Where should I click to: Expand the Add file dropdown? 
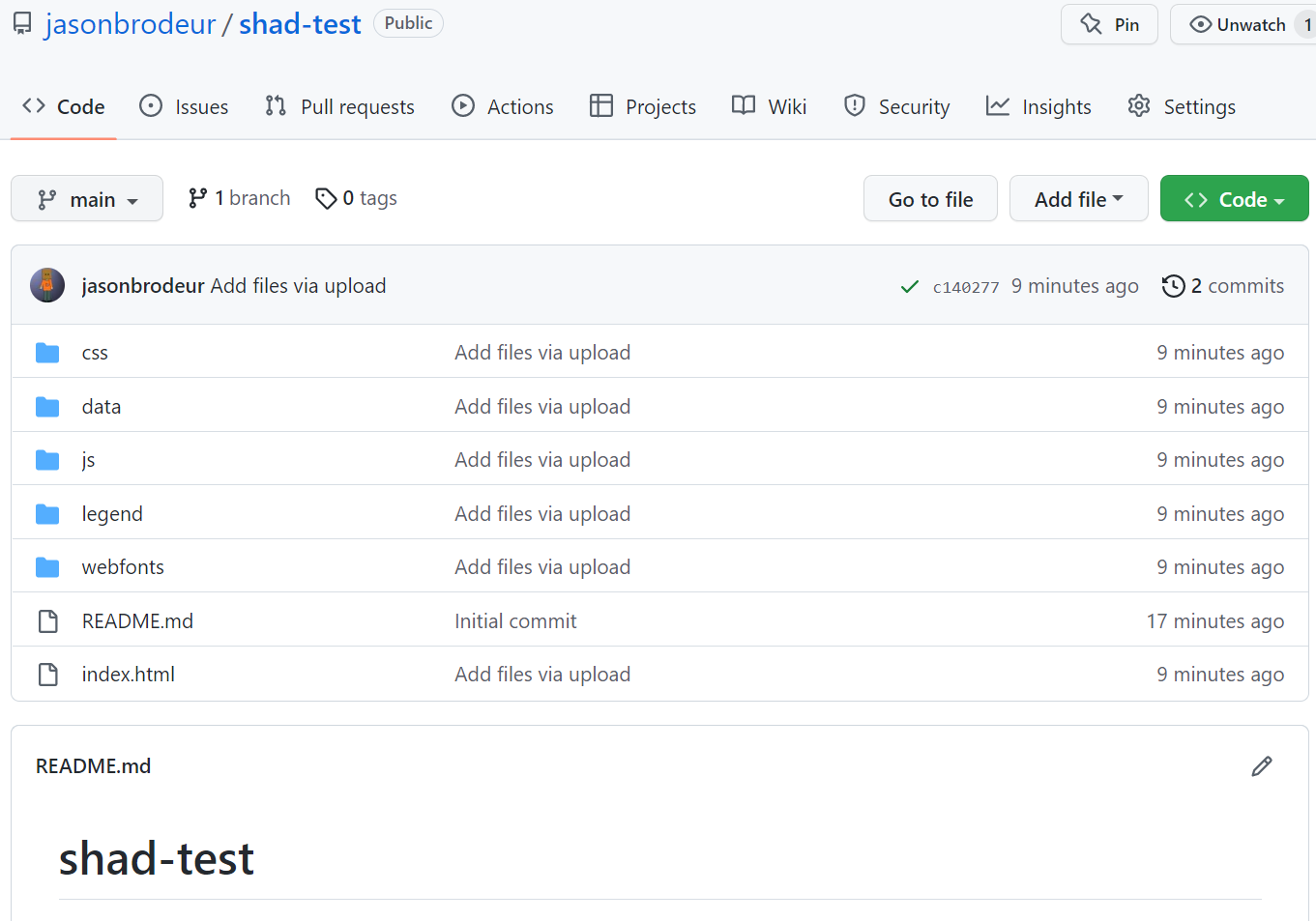[1079, 199]
